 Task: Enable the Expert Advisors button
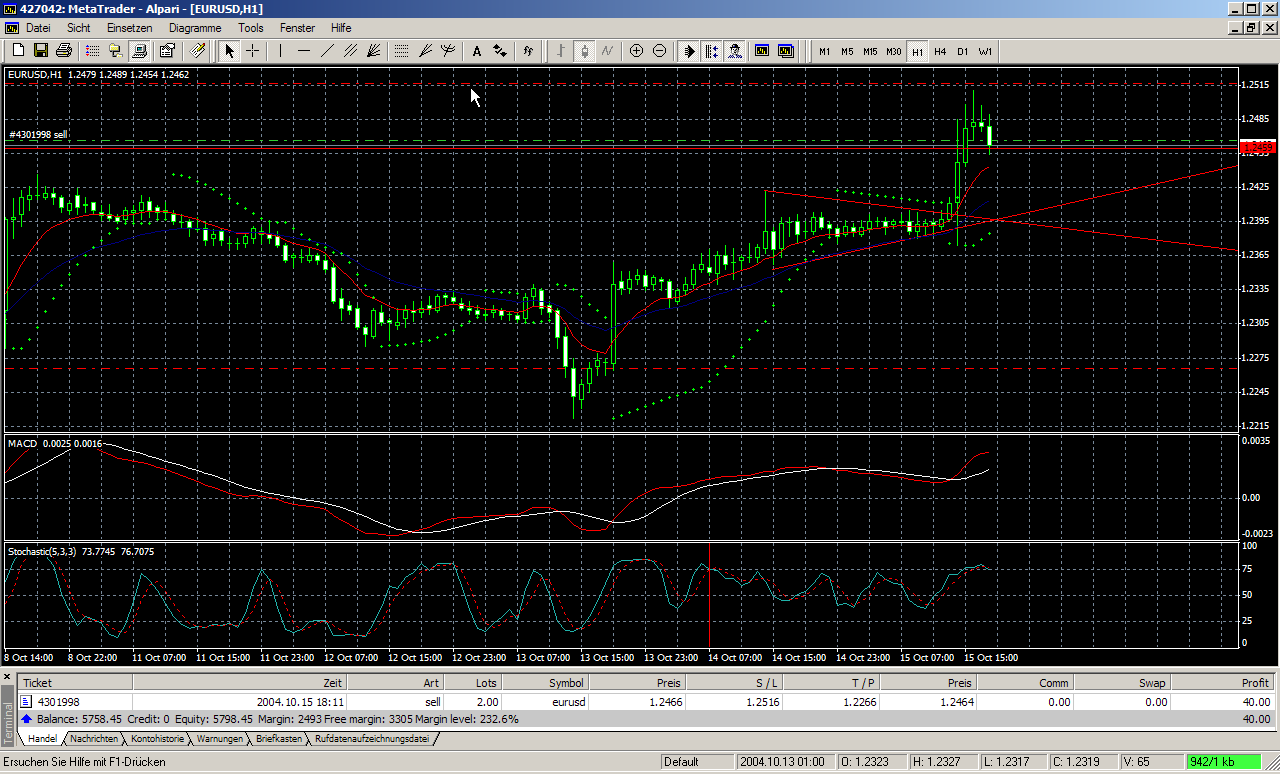coord(734,51)
